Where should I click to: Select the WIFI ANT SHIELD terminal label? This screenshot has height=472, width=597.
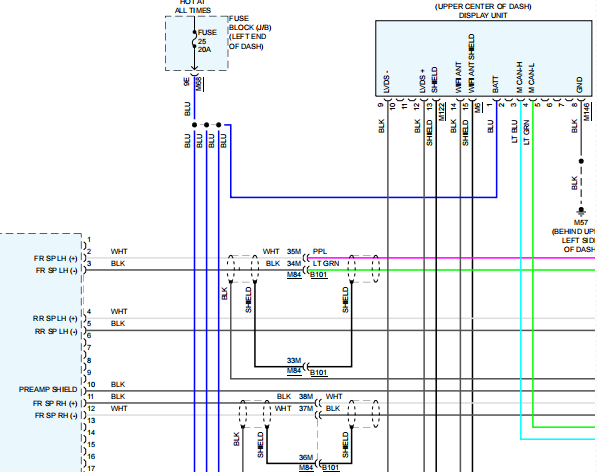point(471,64)
